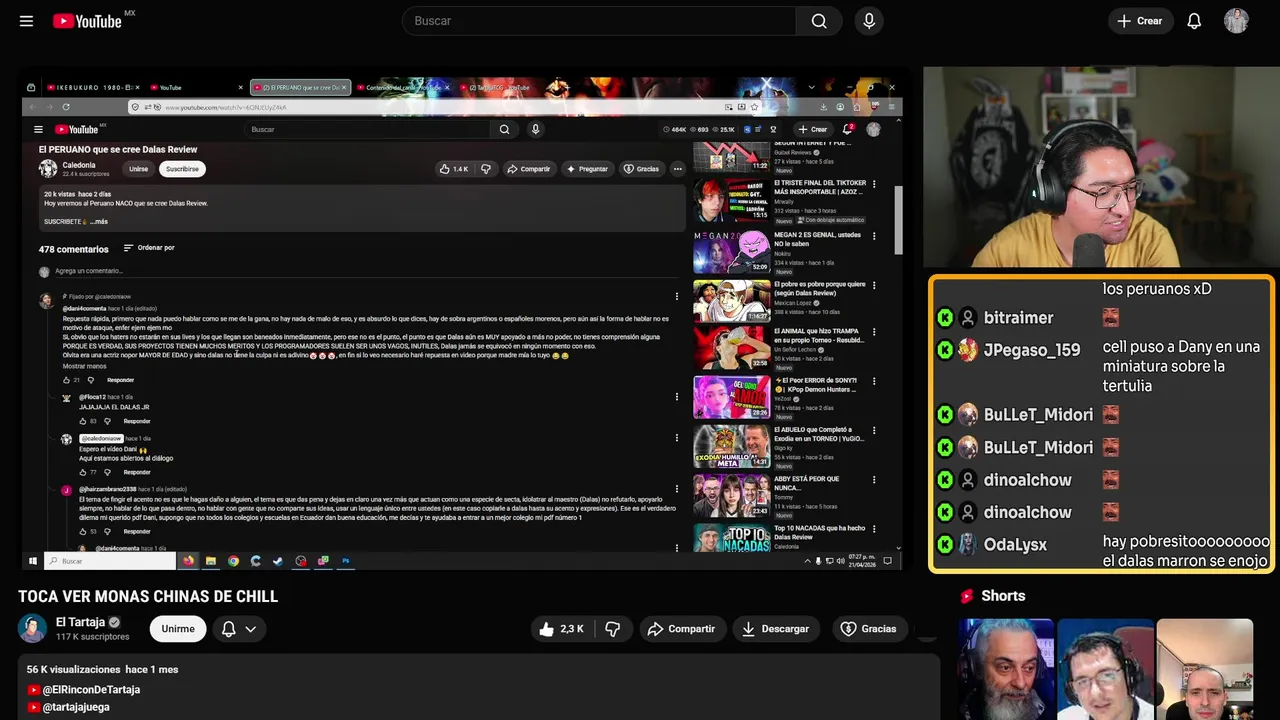Like the video showing 2,3 K likes
The height and width of the screenshot is (720, 1280).
[562, 629]
